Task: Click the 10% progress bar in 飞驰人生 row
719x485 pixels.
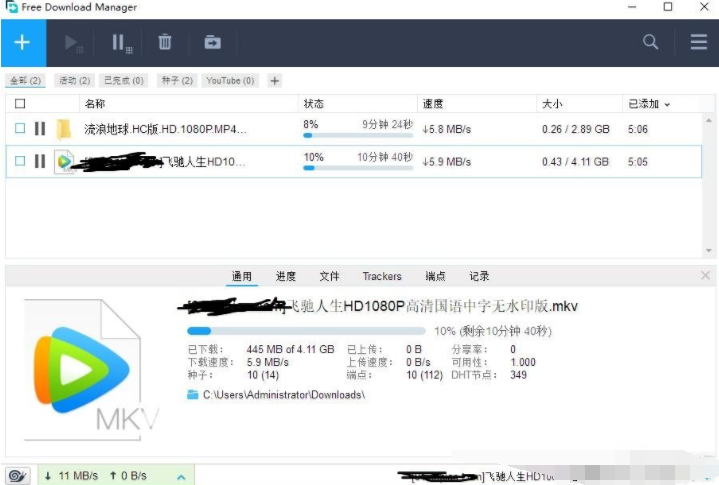Action: [358, 168]
